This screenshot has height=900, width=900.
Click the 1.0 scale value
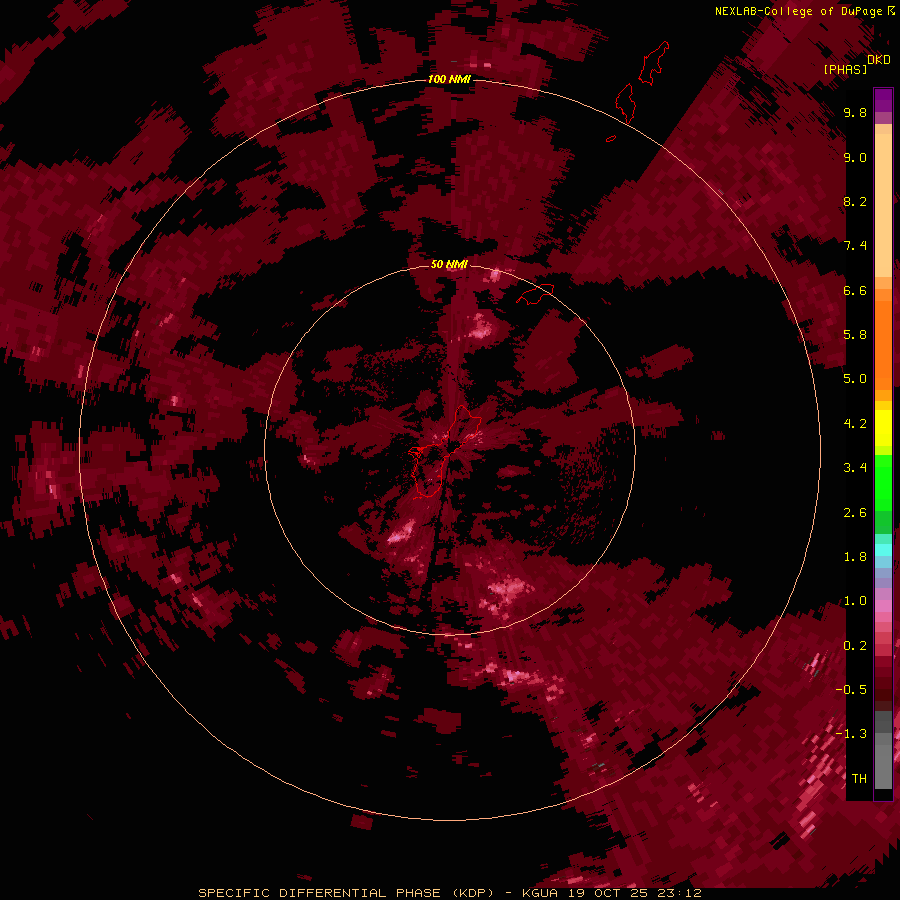coord(855,601)
